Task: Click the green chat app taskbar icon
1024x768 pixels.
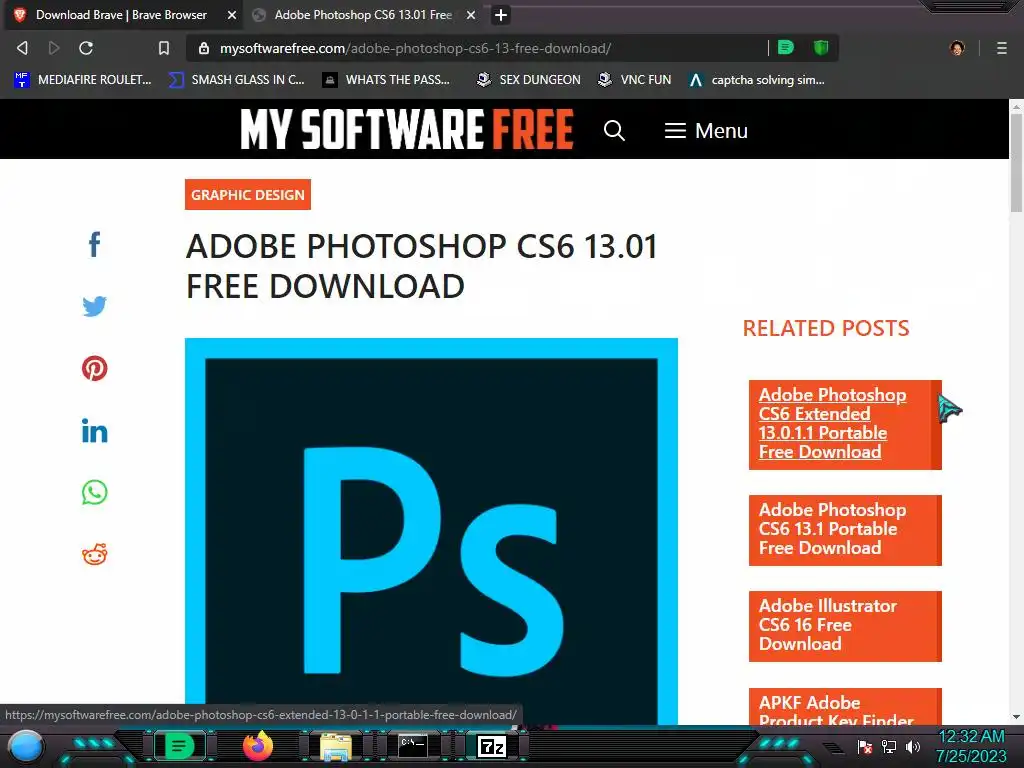Action: pyautogui.click(x=179, y=746)
